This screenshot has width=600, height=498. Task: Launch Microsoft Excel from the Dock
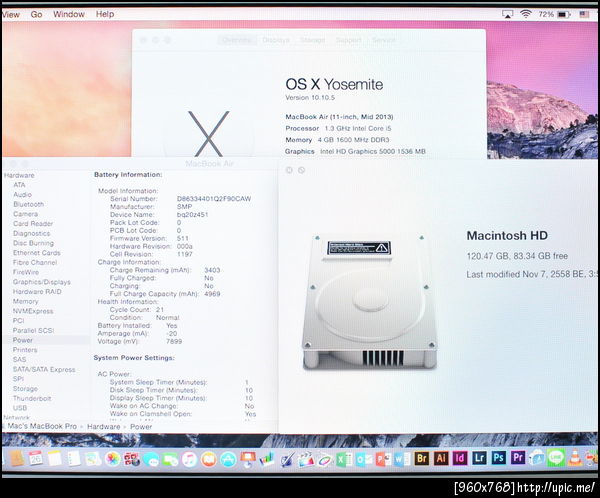pos(344,459)
